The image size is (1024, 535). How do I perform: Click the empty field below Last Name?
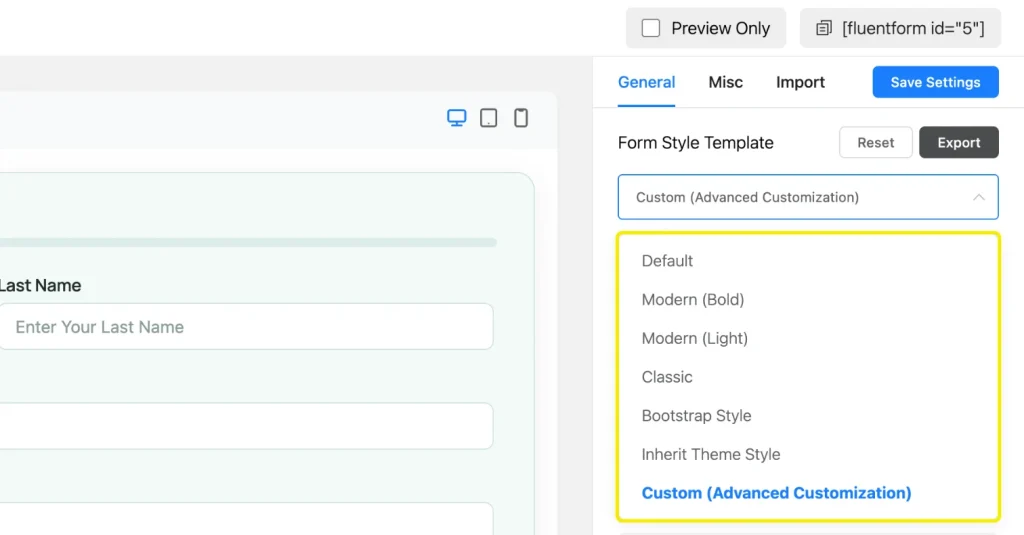click(246, 426)
